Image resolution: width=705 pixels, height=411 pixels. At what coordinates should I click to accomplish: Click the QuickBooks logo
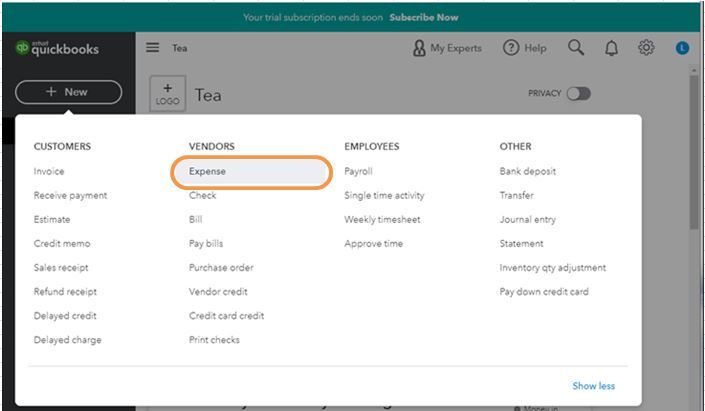point(57,48)
